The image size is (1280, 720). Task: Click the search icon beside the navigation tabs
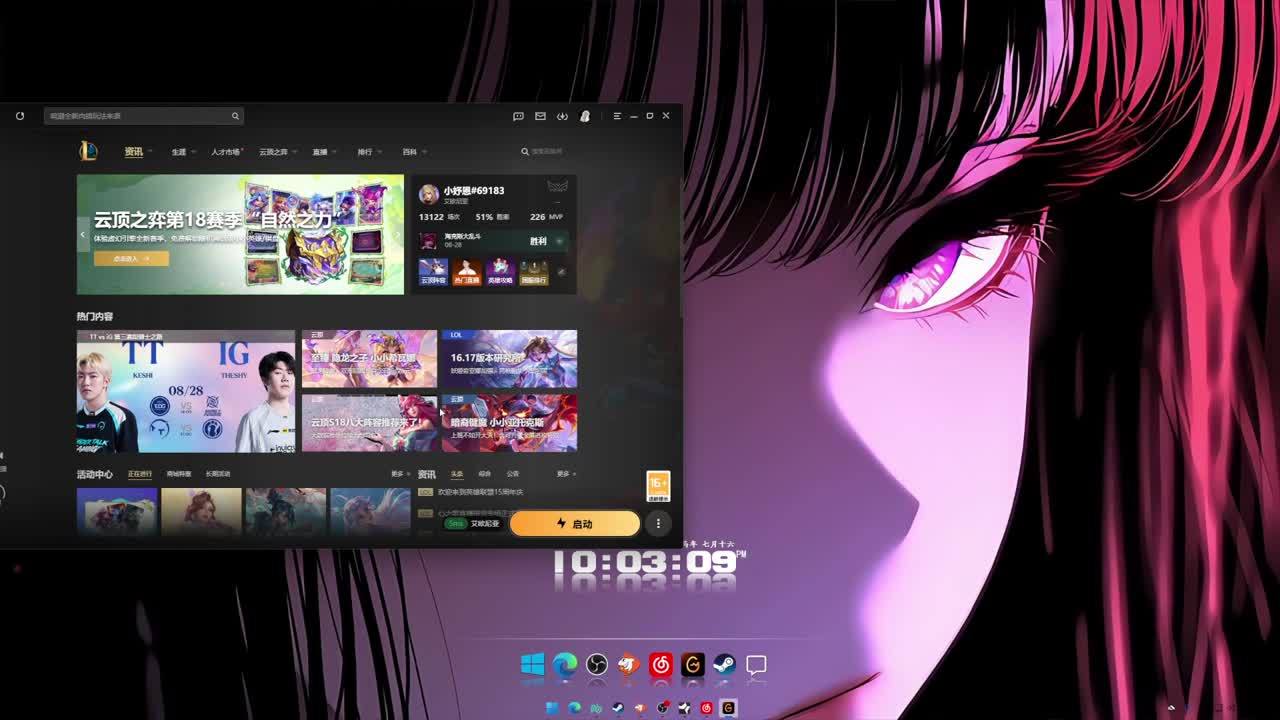(525, 152)
